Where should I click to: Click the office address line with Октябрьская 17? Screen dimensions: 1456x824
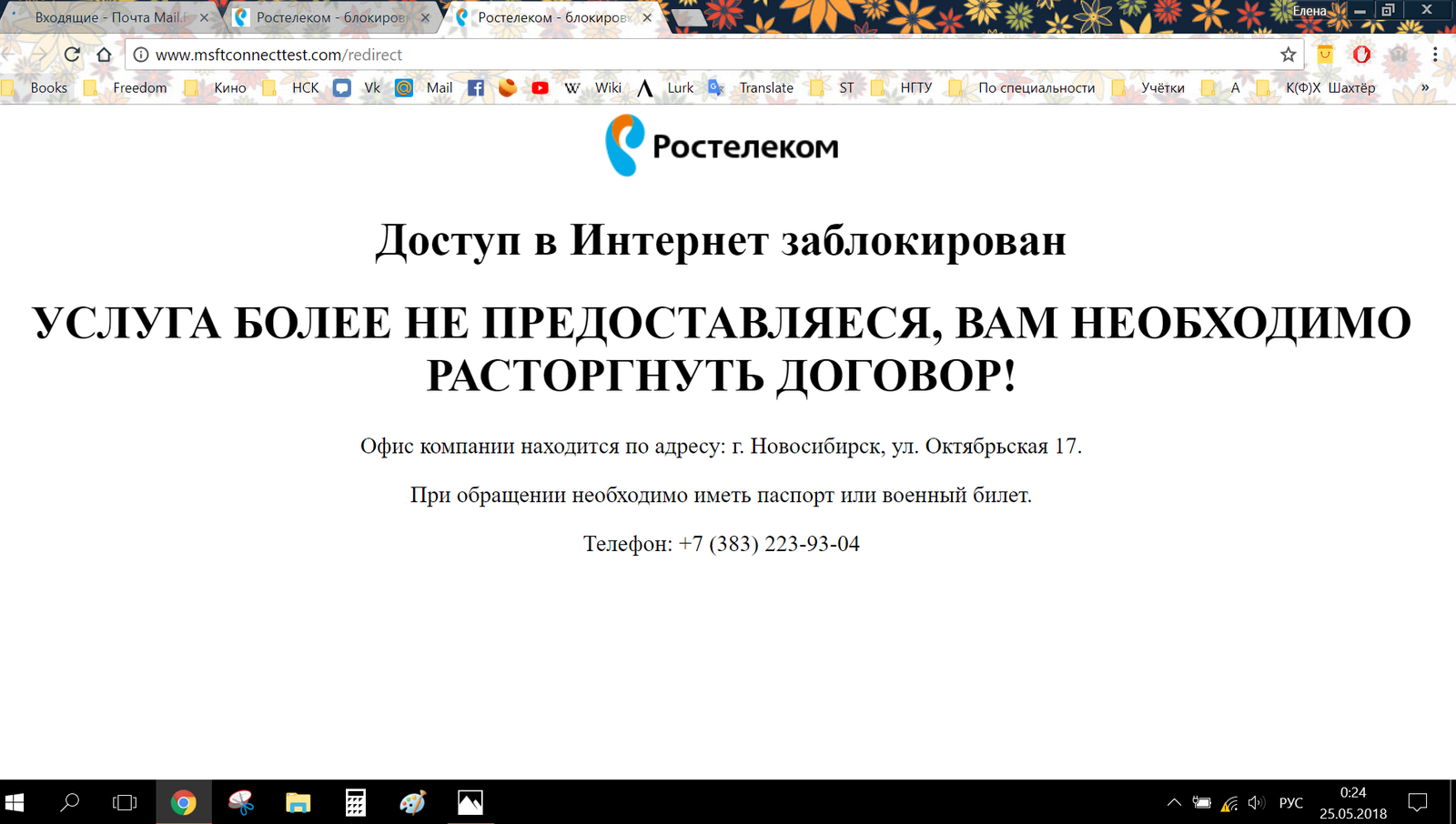(x=721, y=447)
